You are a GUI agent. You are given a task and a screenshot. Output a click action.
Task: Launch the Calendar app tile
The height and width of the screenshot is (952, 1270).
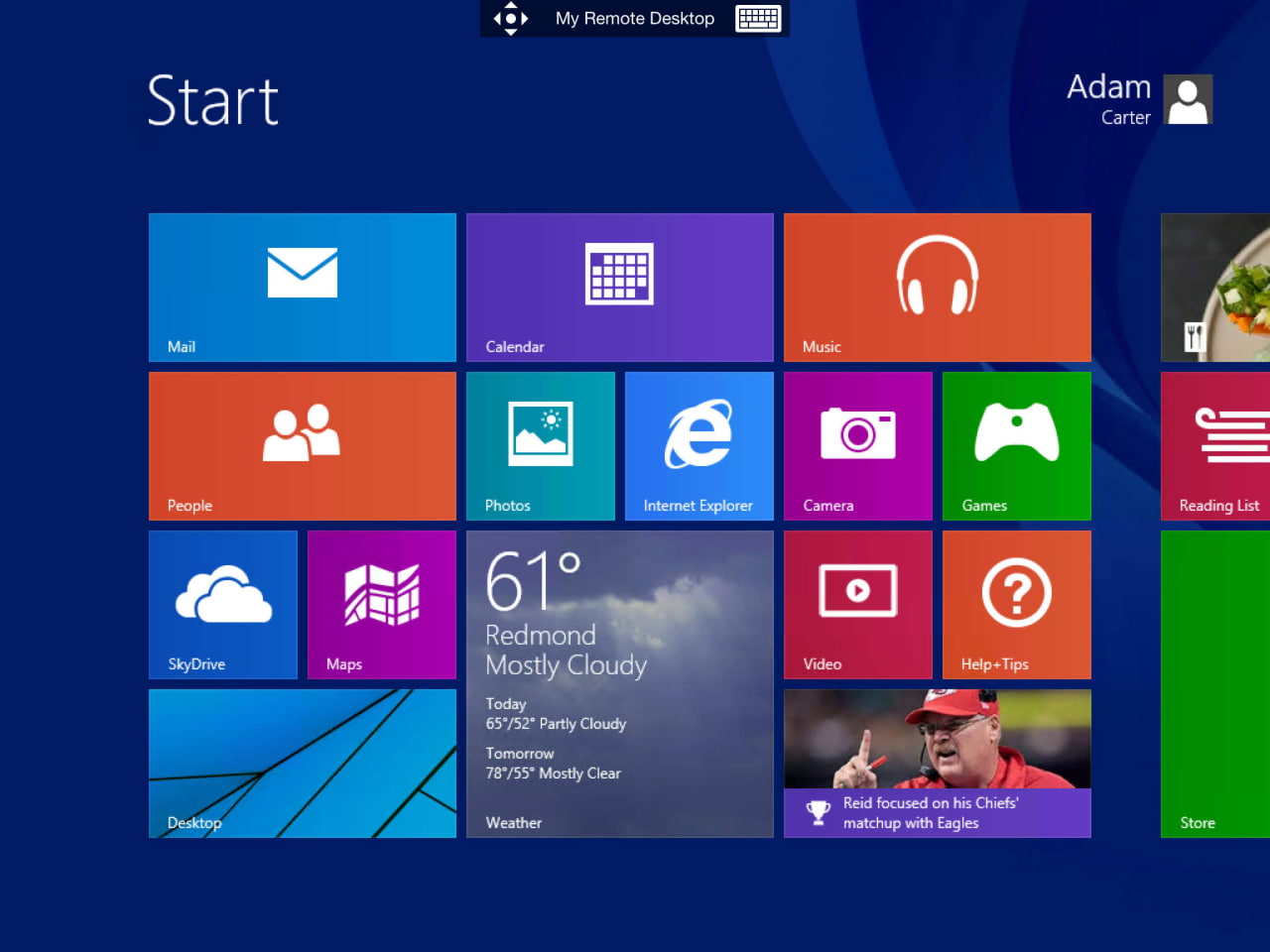[619, 287]
